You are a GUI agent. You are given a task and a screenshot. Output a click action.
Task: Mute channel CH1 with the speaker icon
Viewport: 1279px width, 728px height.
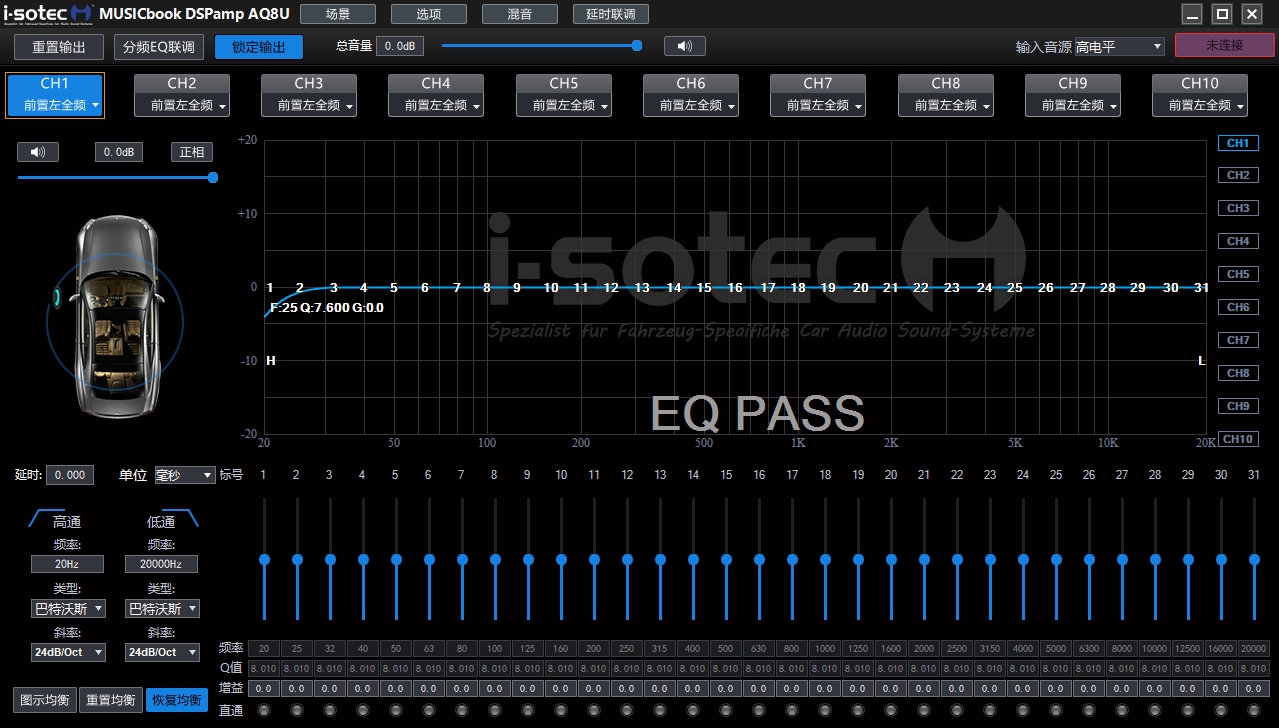tap(38, 152)
